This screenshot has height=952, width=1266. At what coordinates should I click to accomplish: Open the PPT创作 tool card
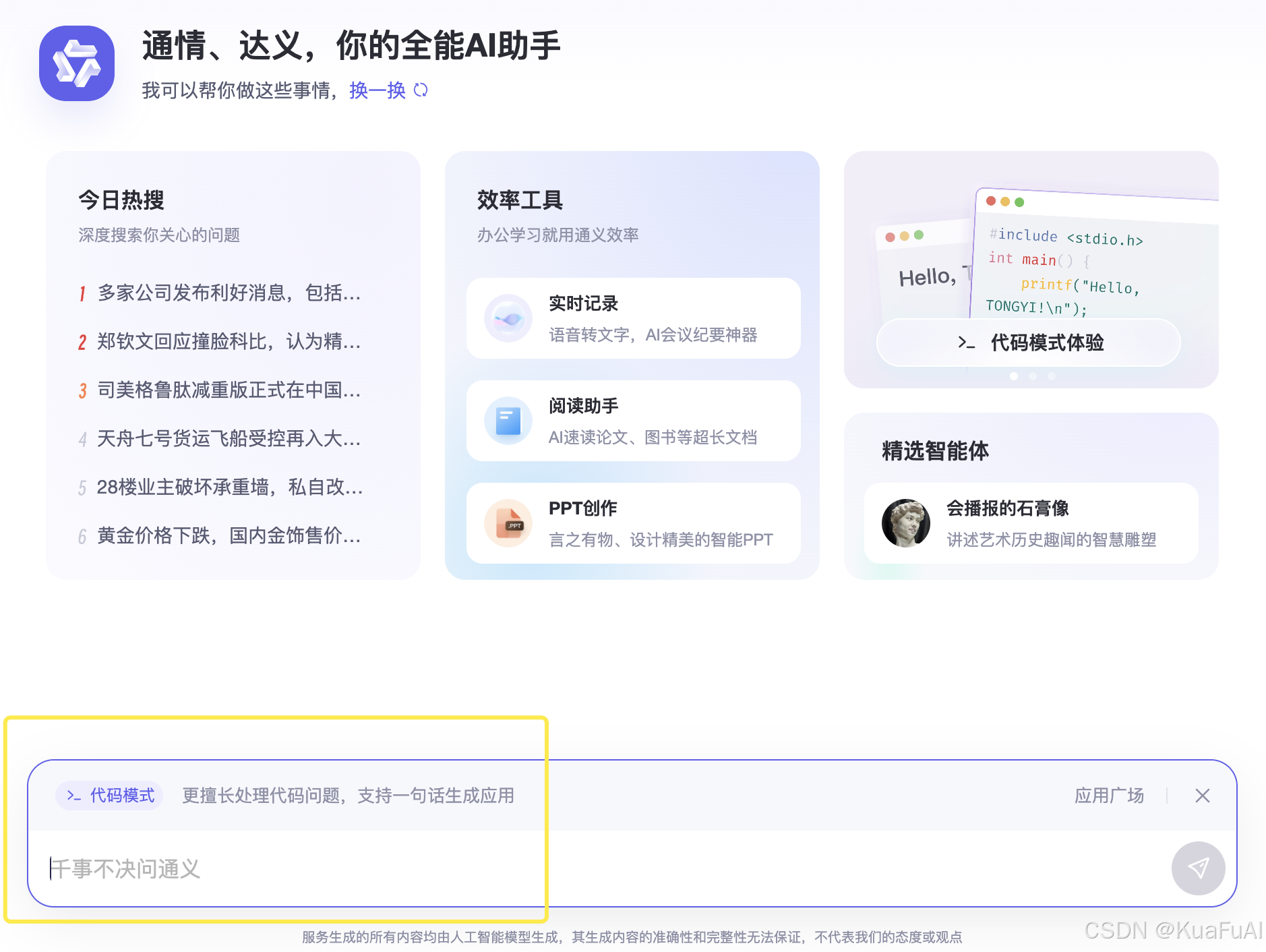tap(633, 523)
